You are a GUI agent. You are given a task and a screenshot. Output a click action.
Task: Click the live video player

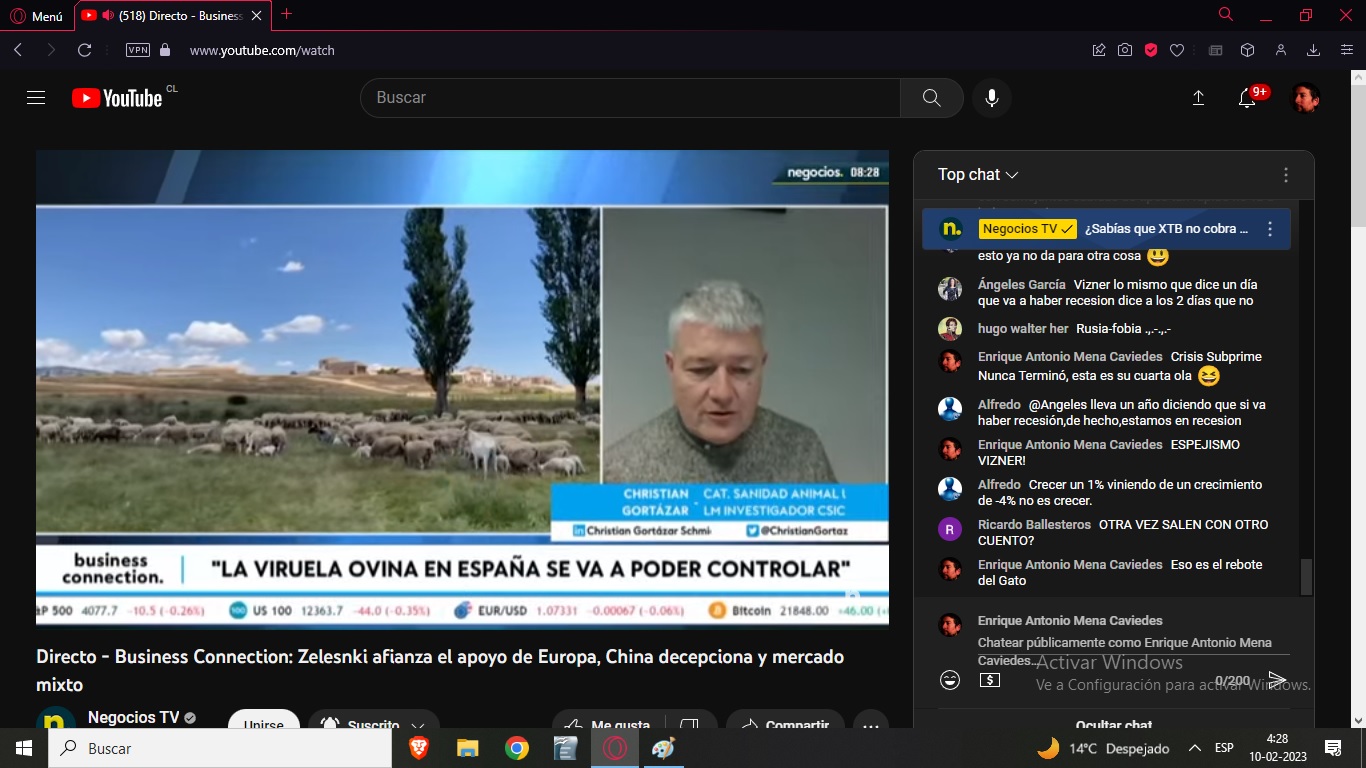[462, 389]
